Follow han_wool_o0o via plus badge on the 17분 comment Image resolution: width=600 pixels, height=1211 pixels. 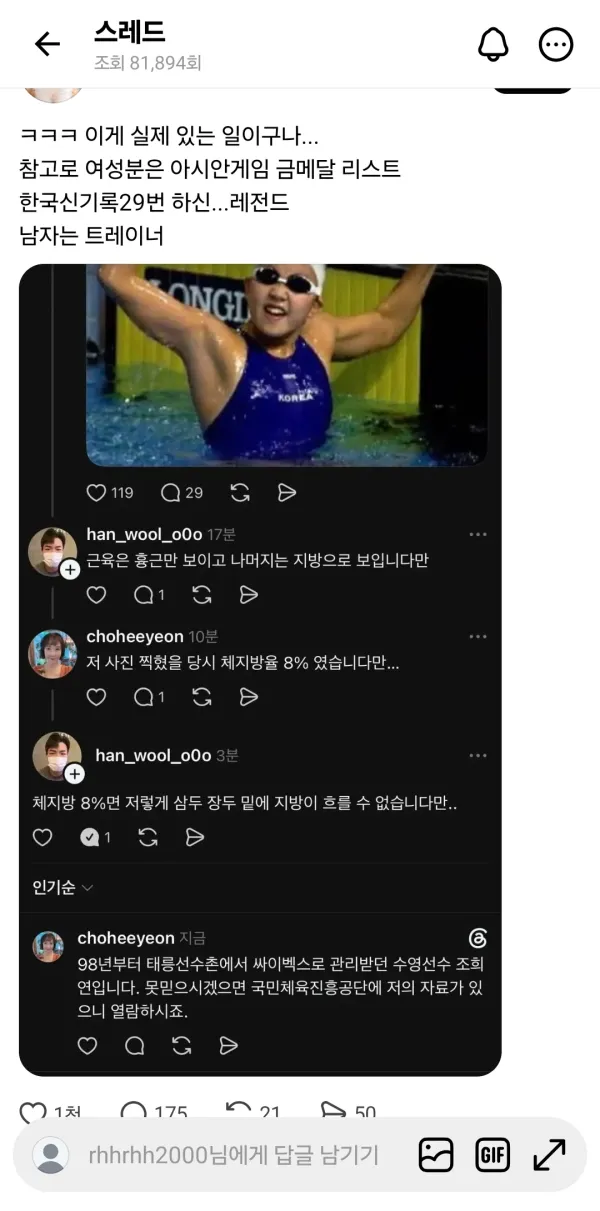70,569
